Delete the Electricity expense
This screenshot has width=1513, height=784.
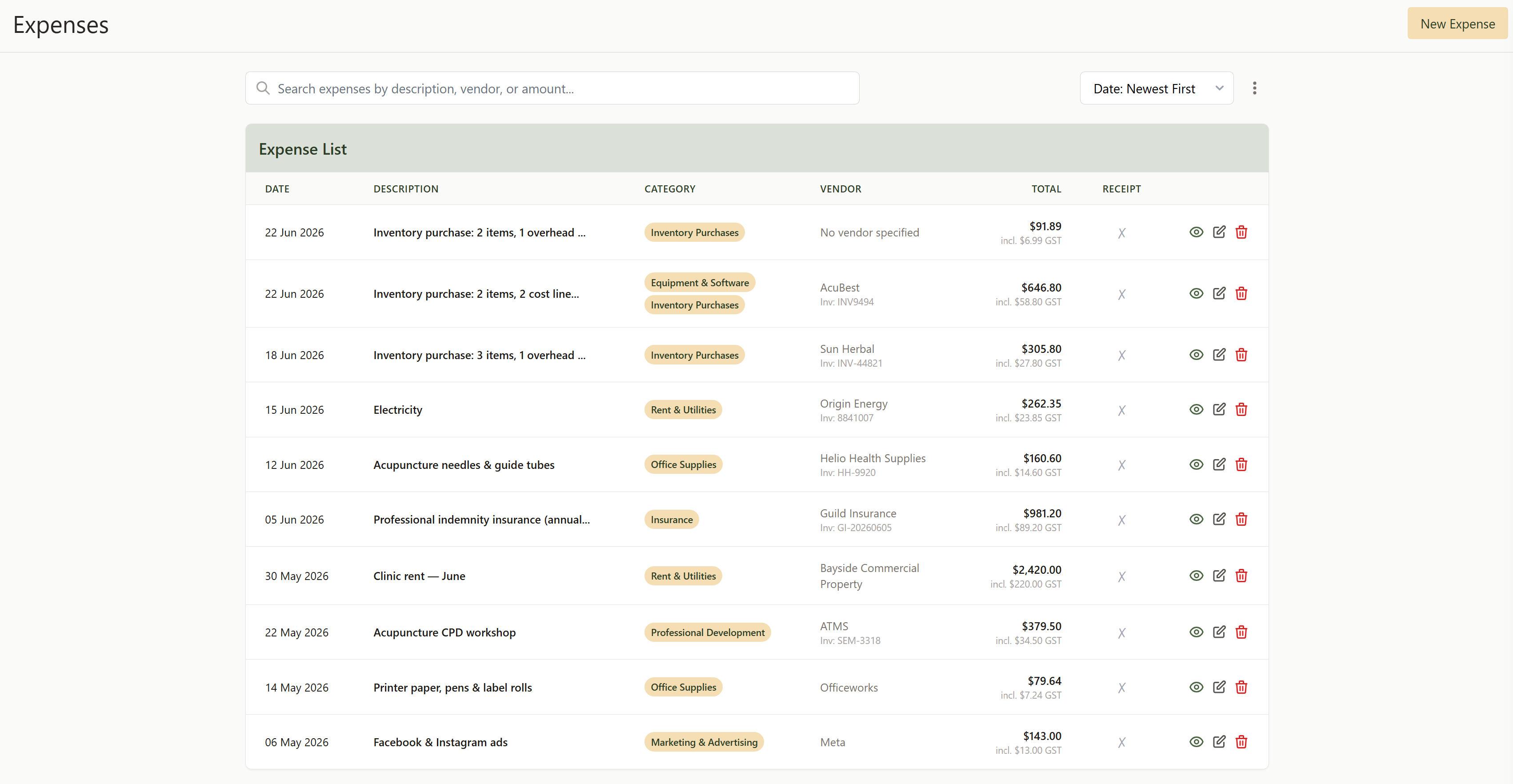coord(1241,409)
